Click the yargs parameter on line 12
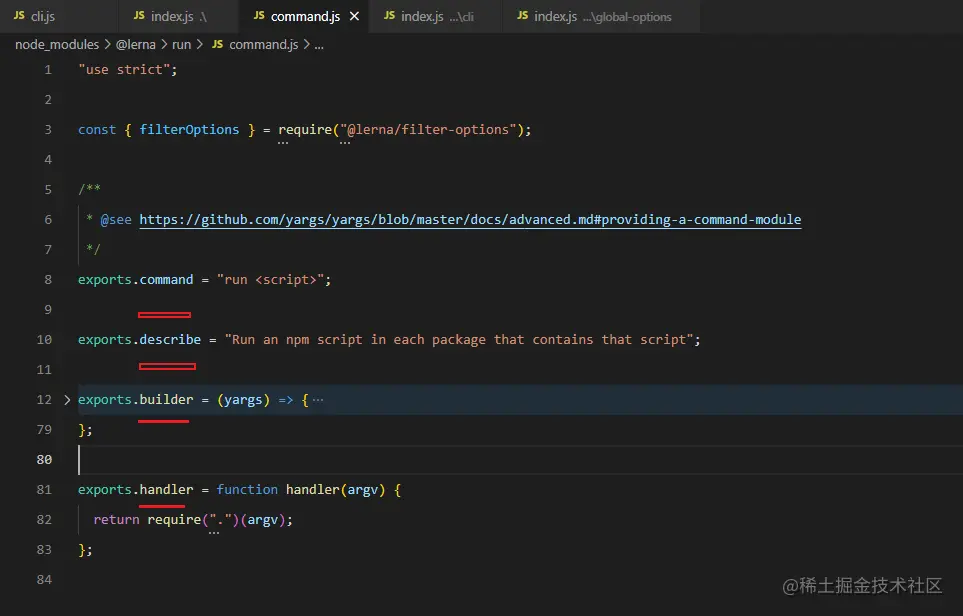 (x=243, y=400)
